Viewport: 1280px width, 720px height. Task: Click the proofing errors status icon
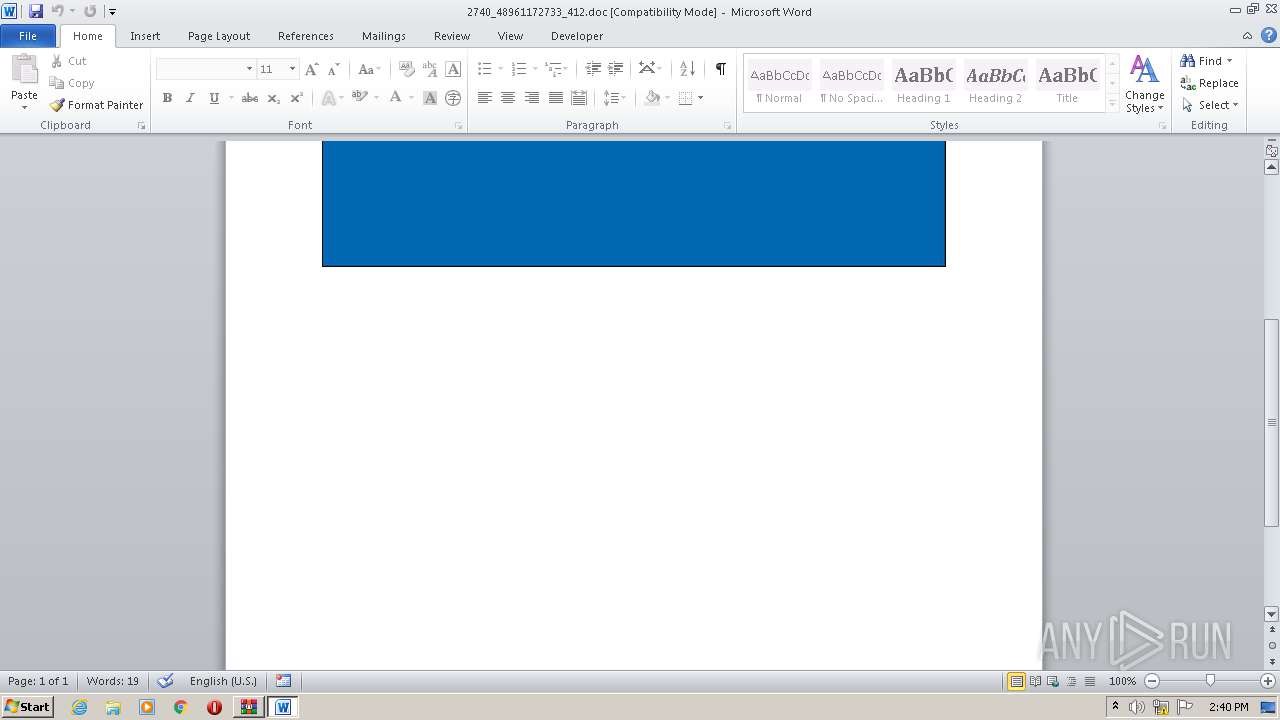pos(166,681)
